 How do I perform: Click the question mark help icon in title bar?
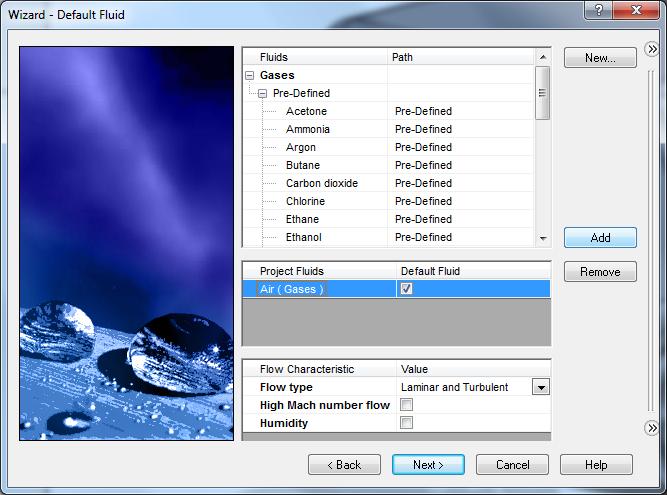tap(599, 10)
